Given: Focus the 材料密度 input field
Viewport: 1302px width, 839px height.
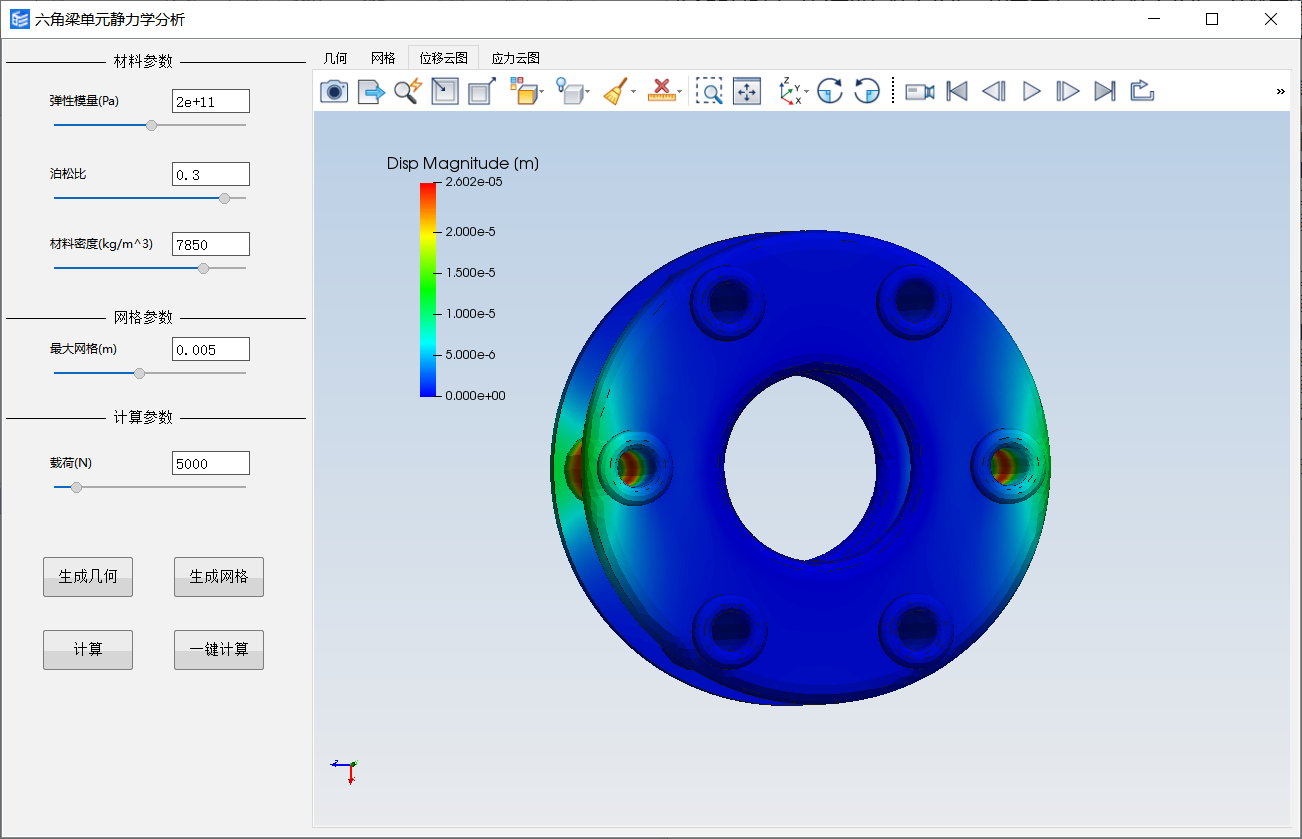Looking at the screenshot, I should pyautogui.click(x=211, y=244).
